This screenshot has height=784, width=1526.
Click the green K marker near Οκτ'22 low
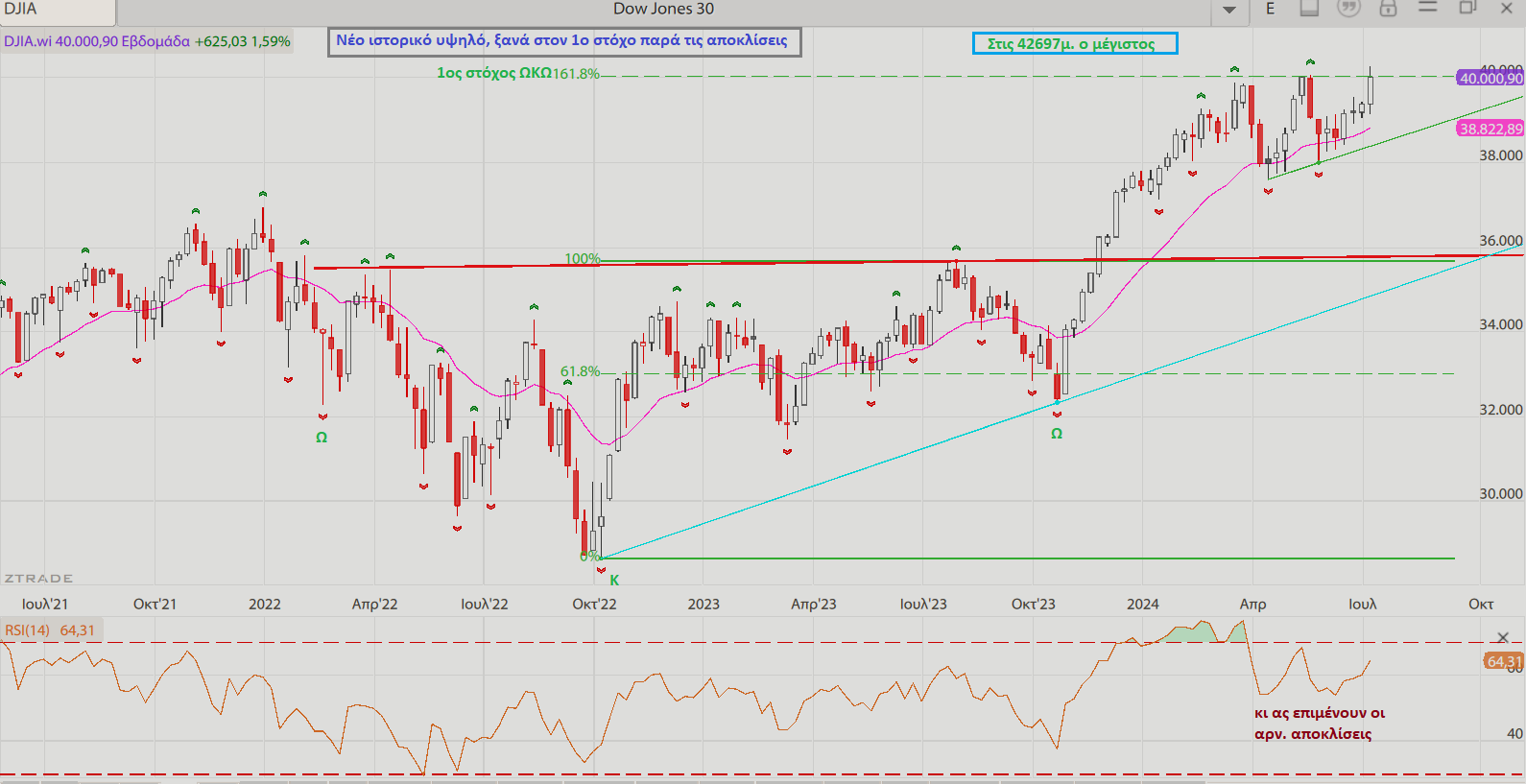pos(614,580)
